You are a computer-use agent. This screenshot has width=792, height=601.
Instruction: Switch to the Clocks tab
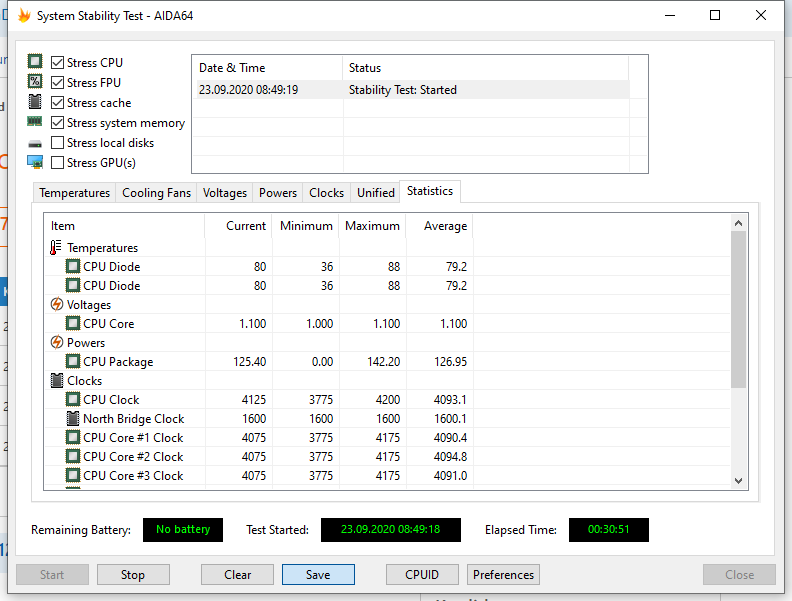(326, 193)
